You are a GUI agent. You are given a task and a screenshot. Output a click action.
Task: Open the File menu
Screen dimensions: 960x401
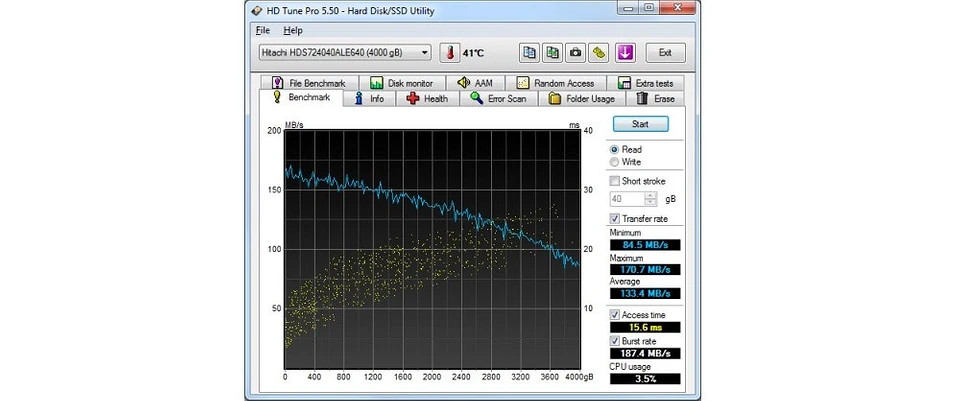(x=263, y=31)
